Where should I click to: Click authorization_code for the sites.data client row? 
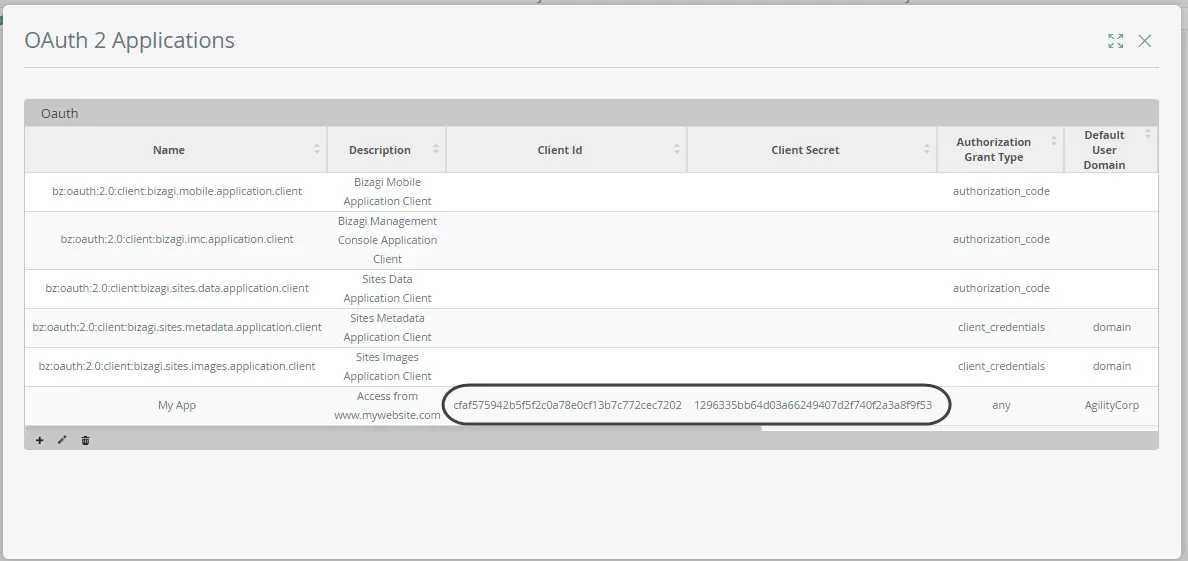[x=1001, y=288]
